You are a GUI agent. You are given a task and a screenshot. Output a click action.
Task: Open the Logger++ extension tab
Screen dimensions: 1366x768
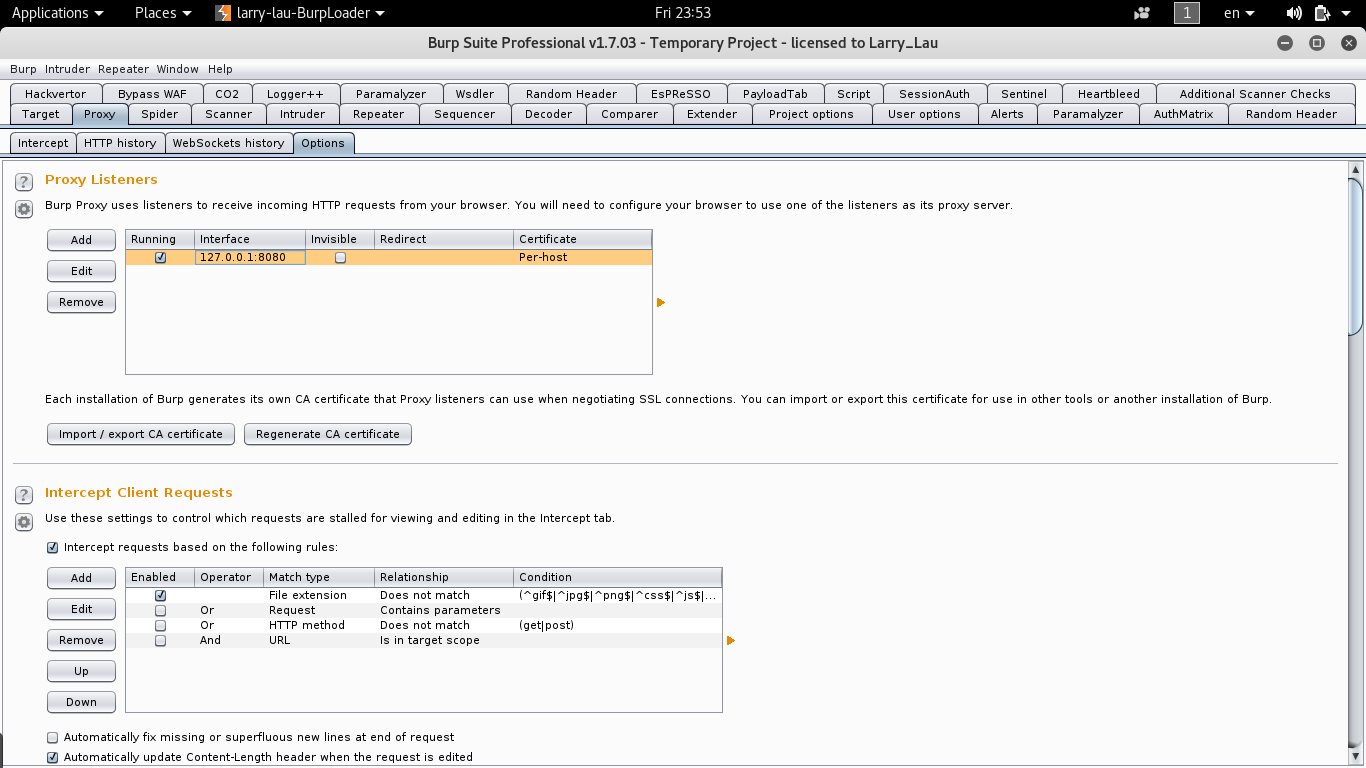coord(295,94)
